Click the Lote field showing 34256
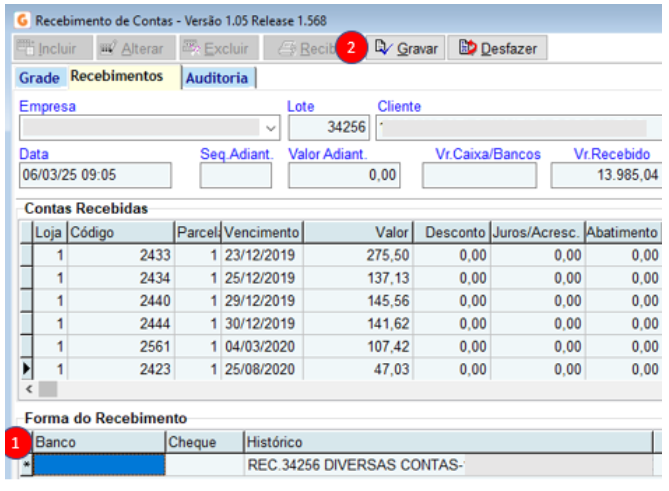The height and width of the screenshot is (491, 669). pos(329,127)
